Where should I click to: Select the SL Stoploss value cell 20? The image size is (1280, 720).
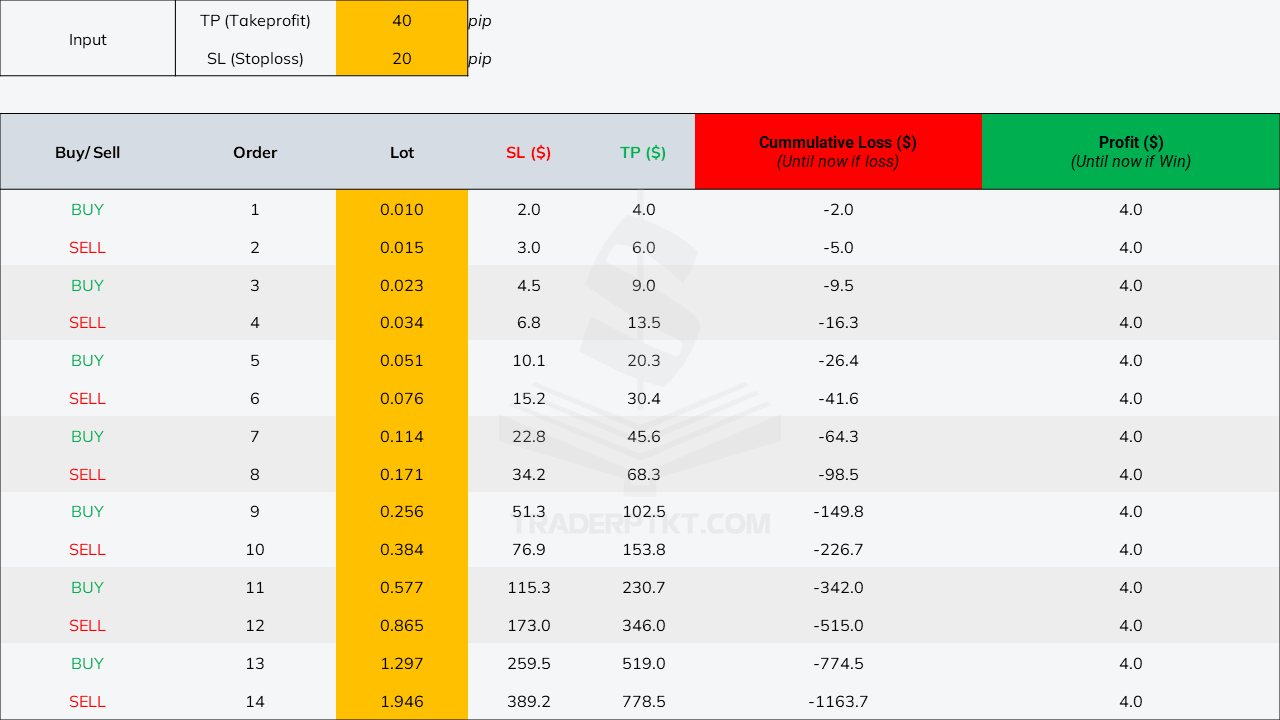tap(402, 58)
